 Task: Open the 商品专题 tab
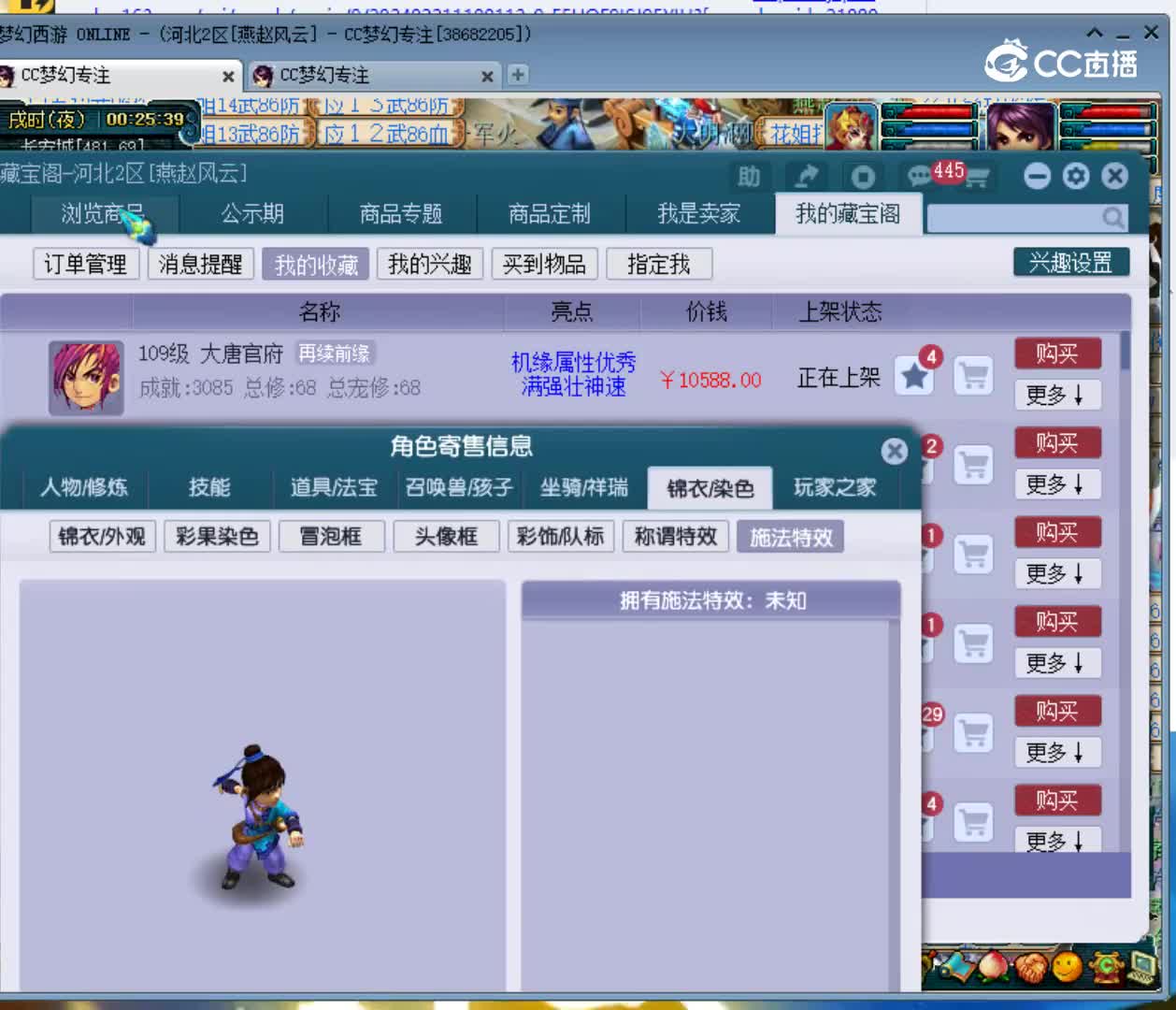point(401,214)
